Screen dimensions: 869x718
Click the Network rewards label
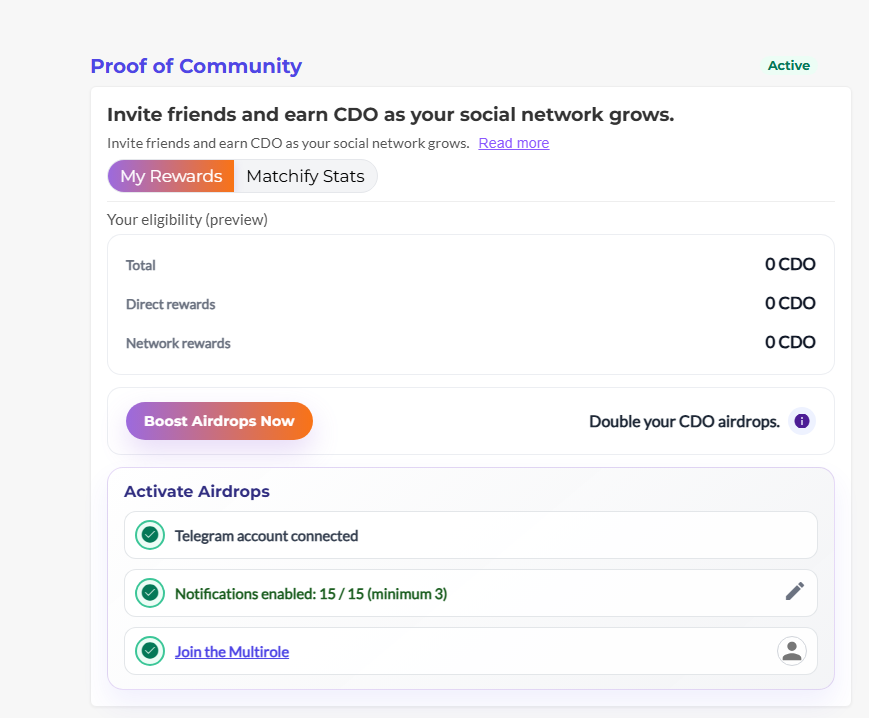178,343
